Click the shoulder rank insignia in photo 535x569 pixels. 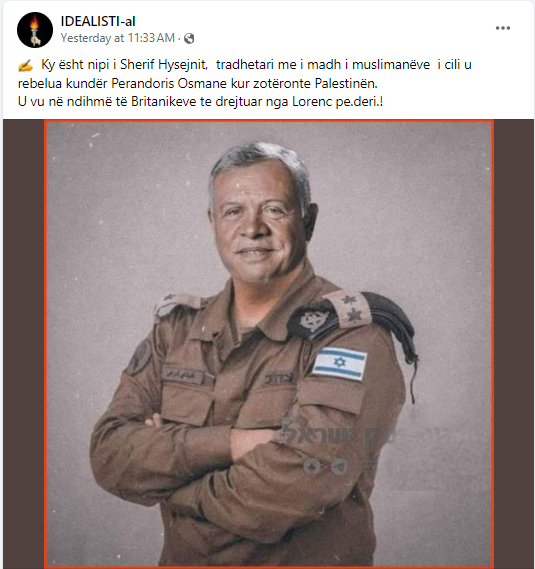tap(350, 308)
